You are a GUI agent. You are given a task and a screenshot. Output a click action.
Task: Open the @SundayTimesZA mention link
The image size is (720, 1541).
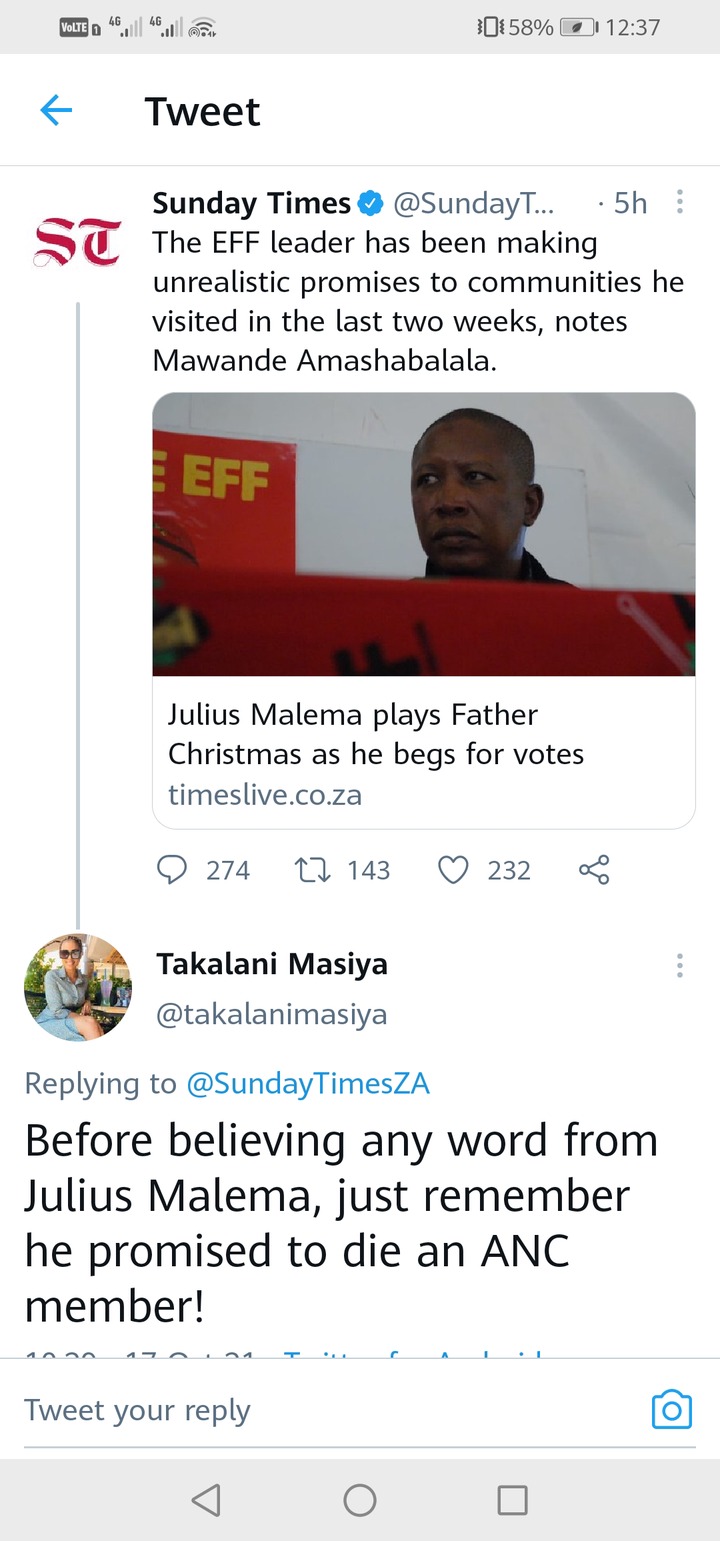tap(308, 1083)
